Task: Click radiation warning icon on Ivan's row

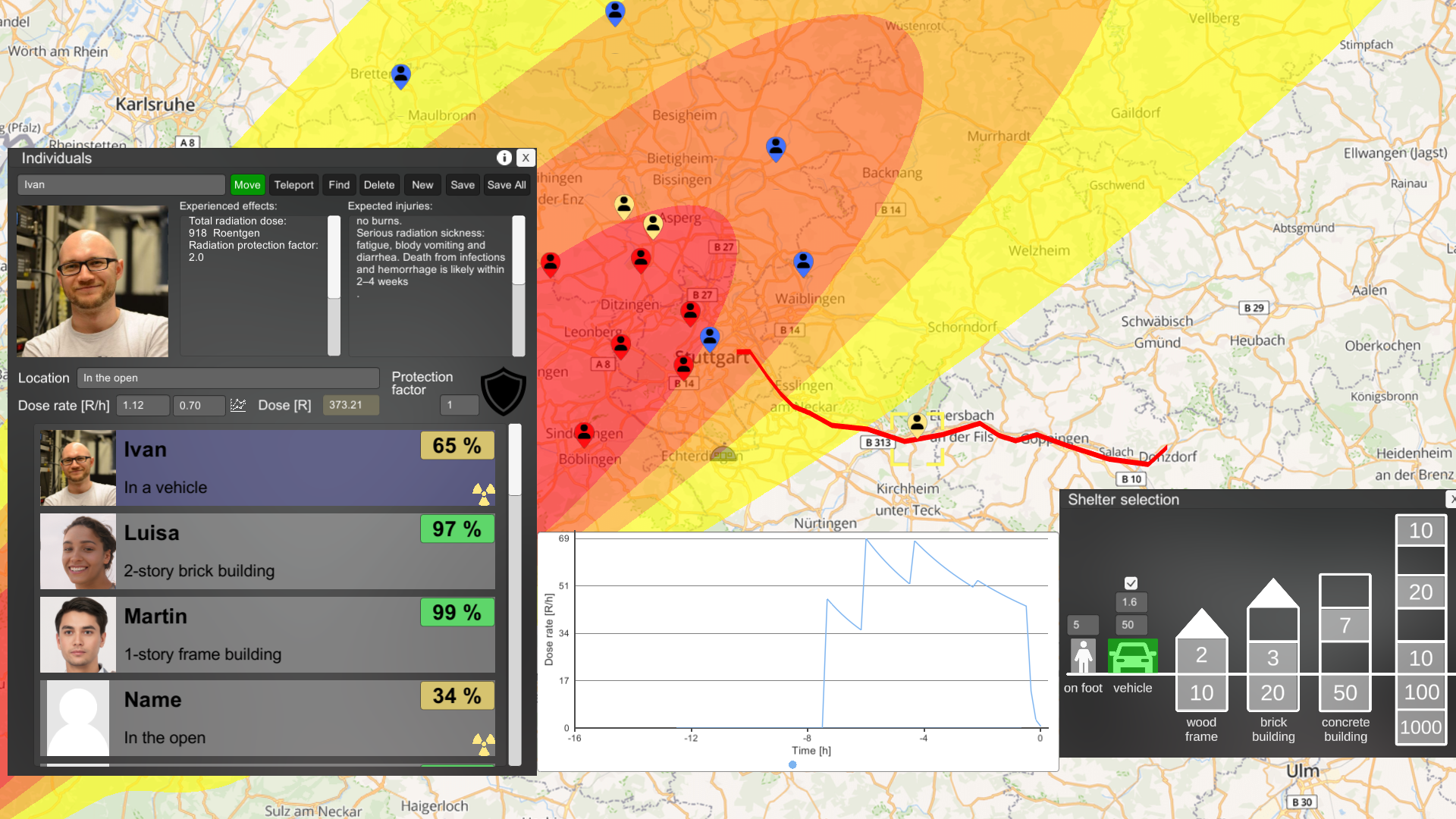Action: [x=483, y=494]
